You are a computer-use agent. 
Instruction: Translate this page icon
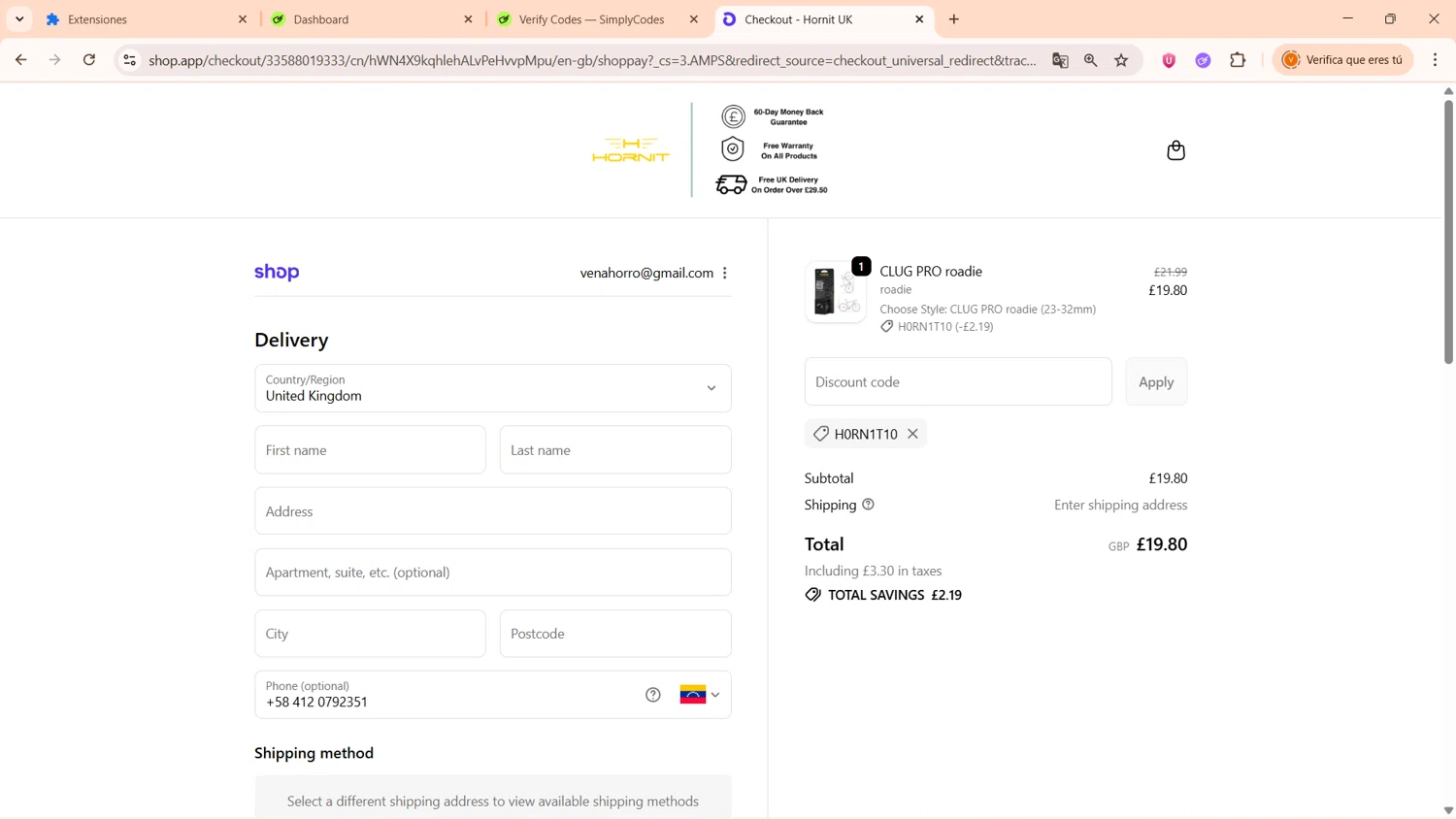1060,60
